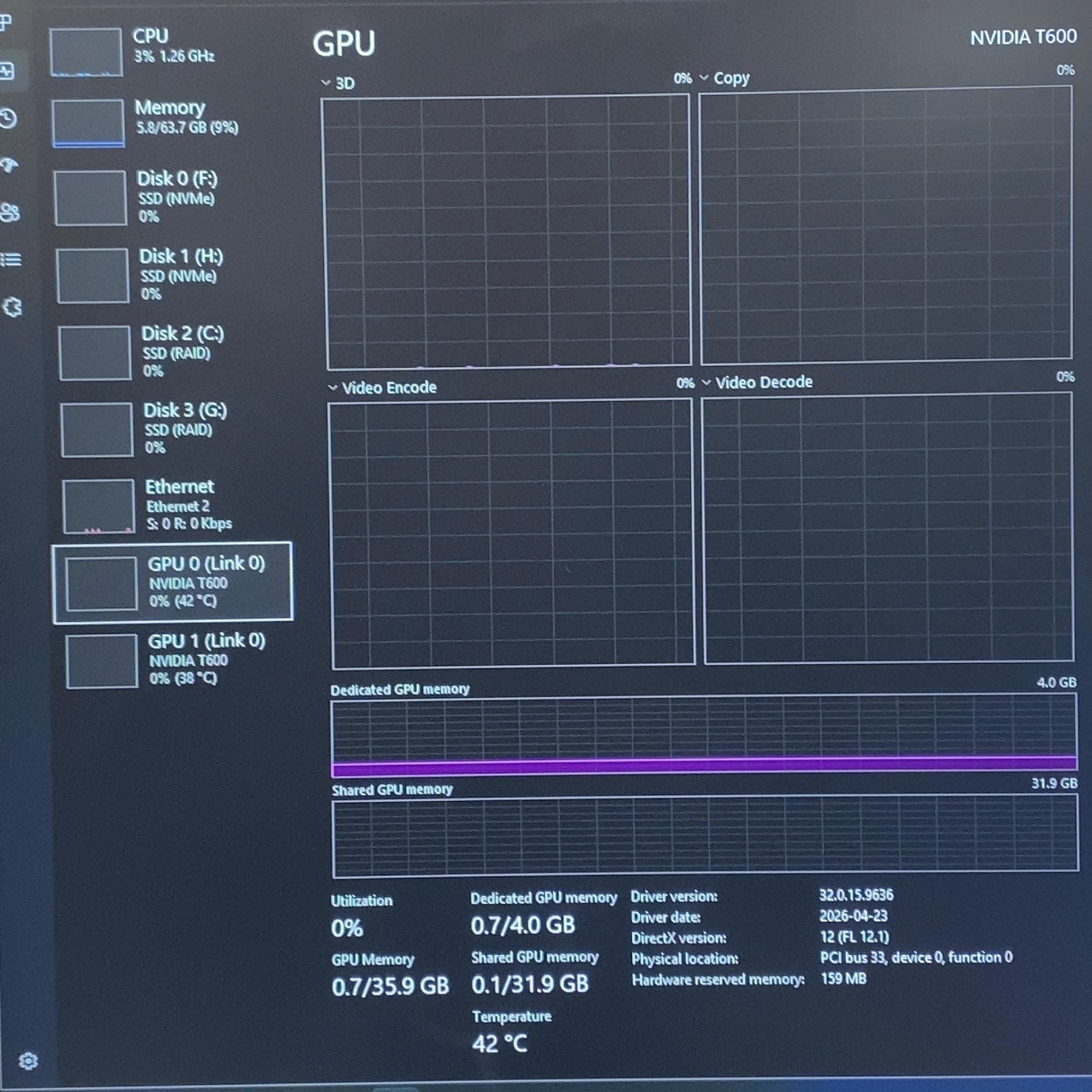Click the 0.7/35.9 GB GPU Memory value
1092x1092 pixels.
[x=390, y=986]
